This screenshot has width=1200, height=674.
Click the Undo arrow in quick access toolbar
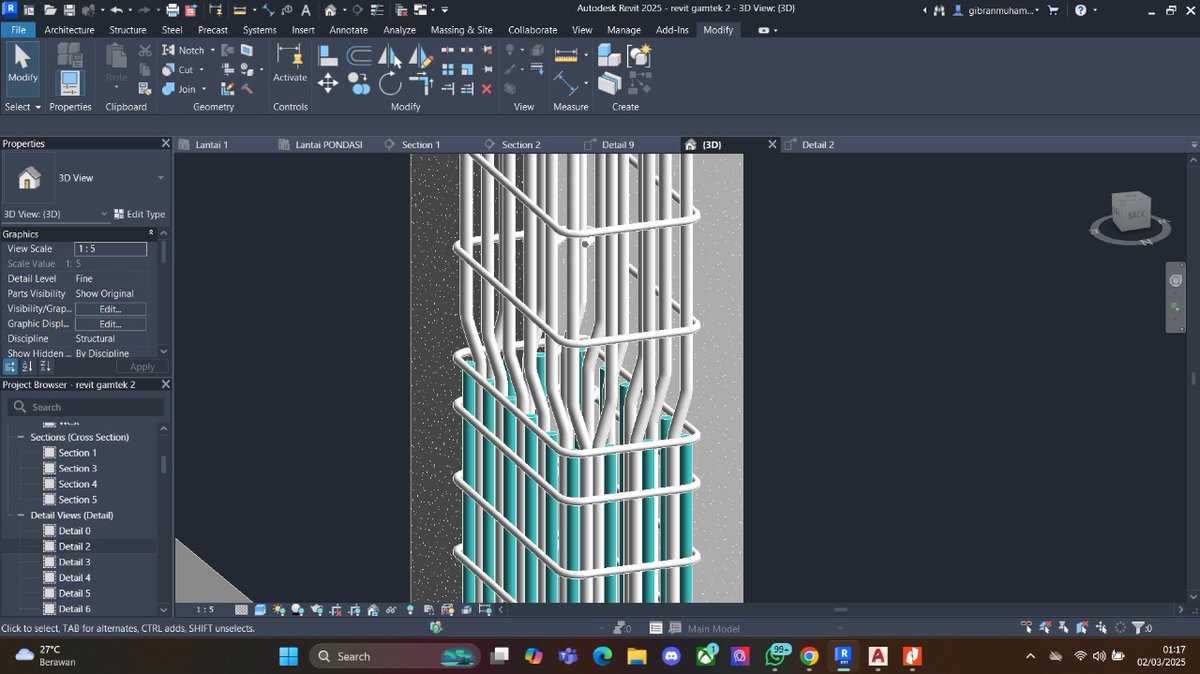tap(116, 10)
